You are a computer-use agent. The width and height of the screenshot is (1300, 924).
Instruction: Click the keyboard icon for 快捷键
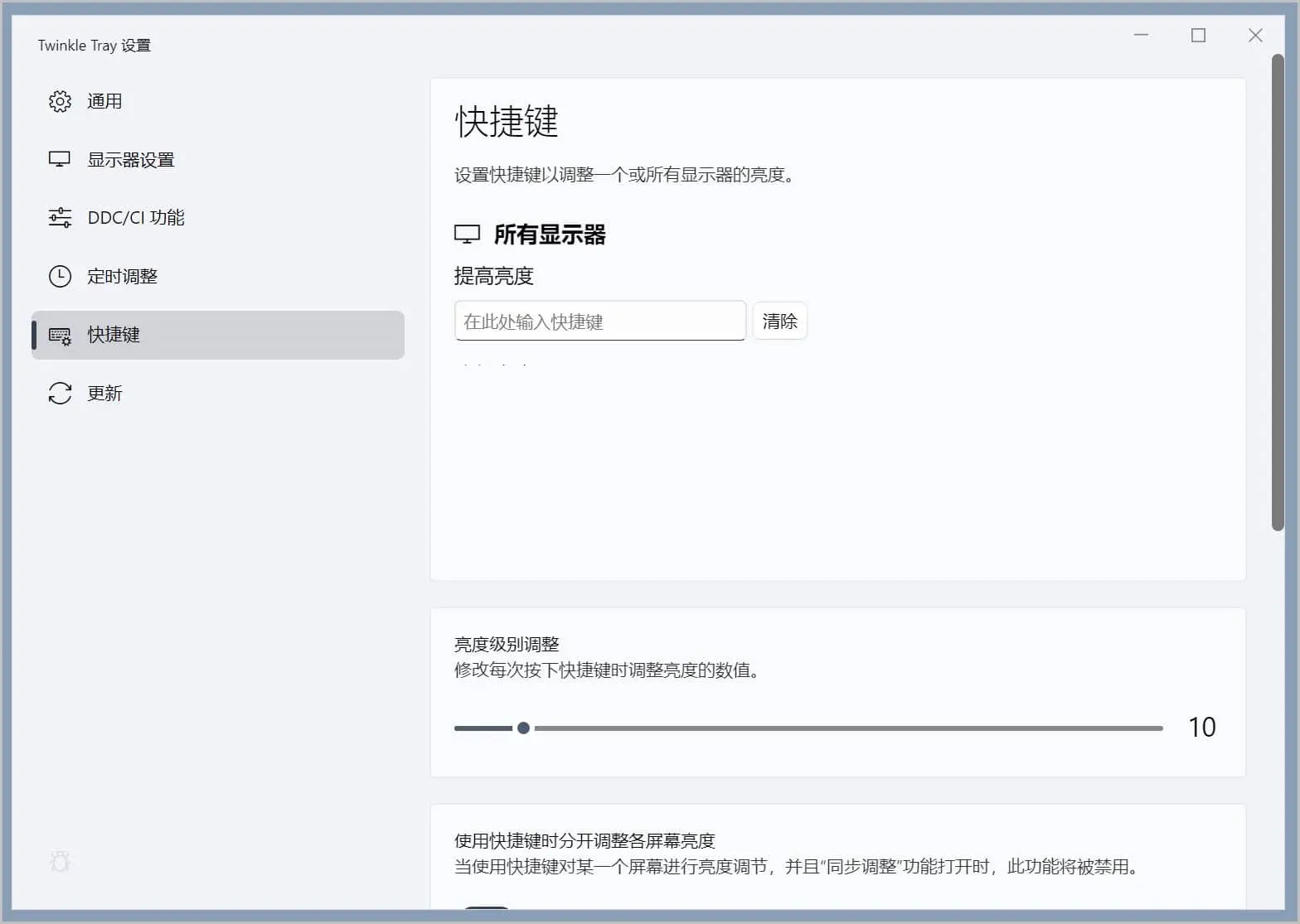pyautogui.click(x=60, y=335)
